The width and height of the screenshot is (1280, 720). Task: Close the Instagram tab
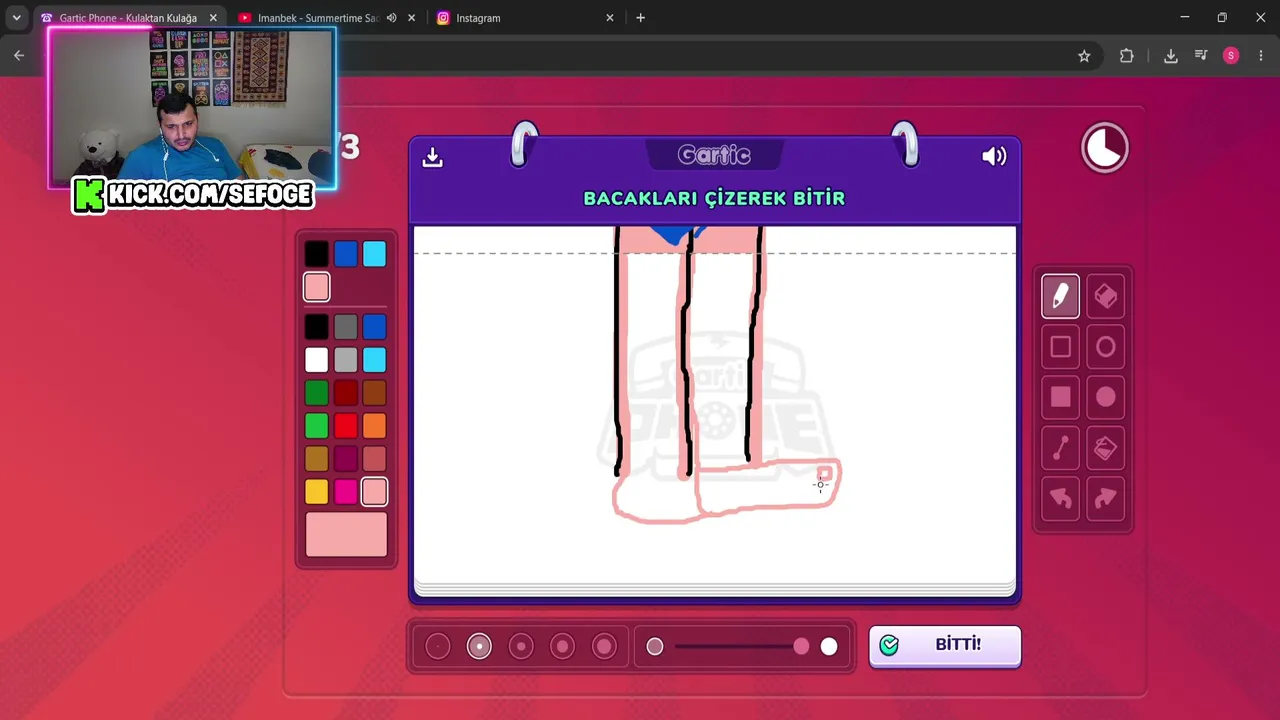610,18
